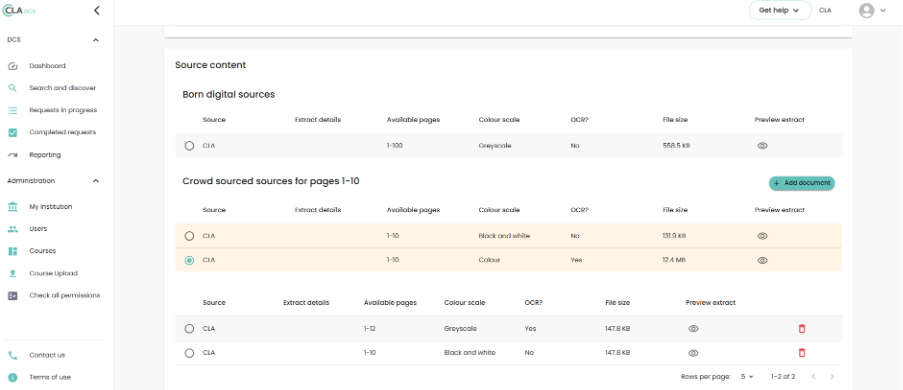
Task: Click the Users people icon
Action: [x=13, y=229]
